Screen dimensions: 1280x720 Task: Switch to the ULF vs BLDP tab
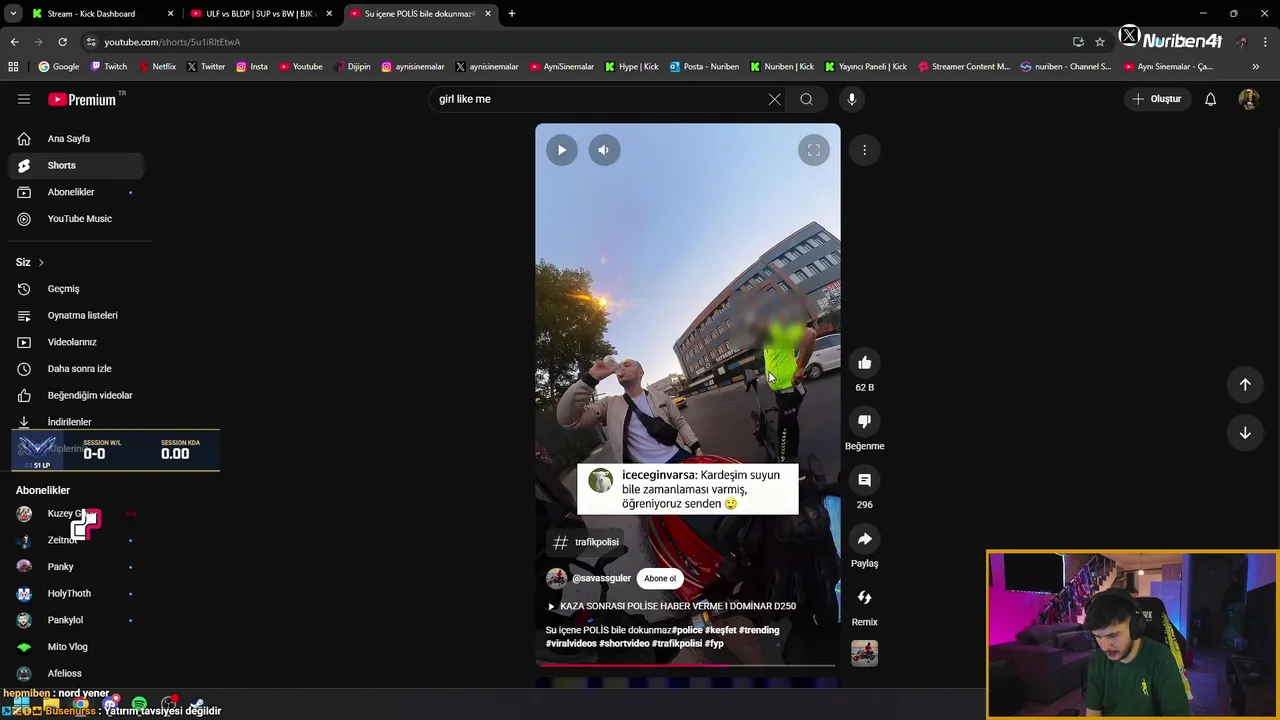(260, 14)
